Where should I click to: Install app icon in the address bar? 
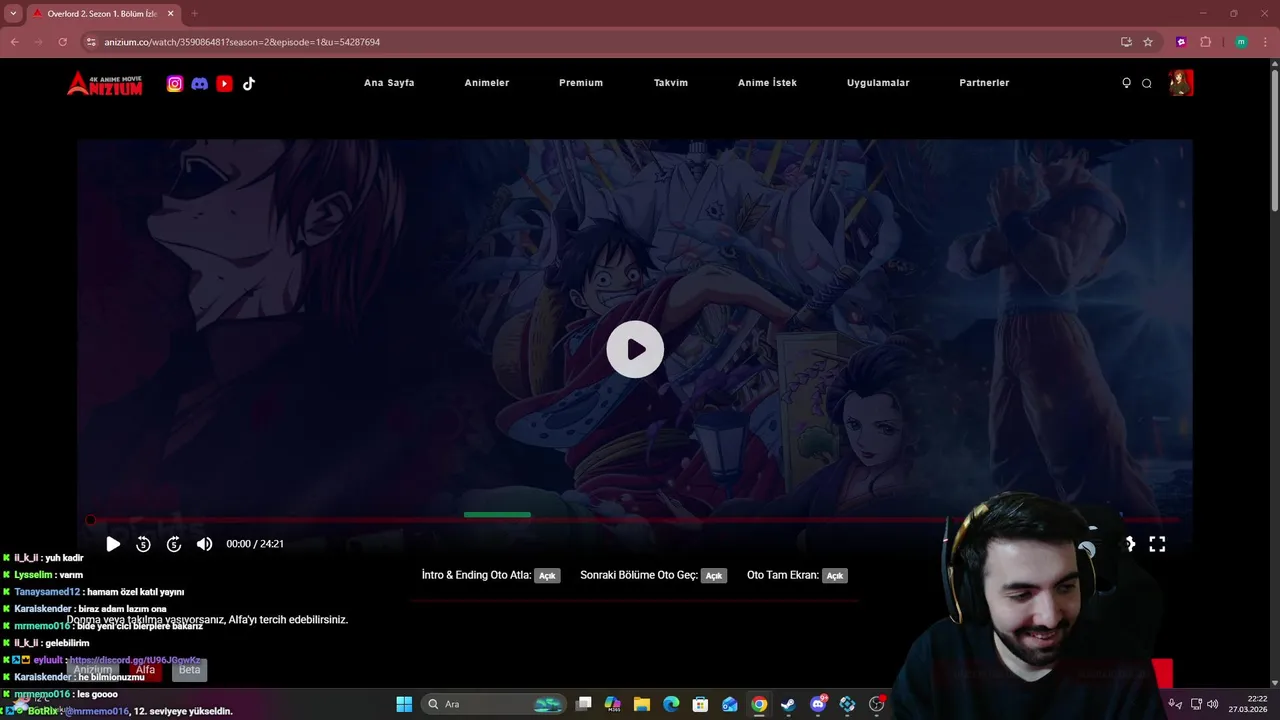(1126, 42)
